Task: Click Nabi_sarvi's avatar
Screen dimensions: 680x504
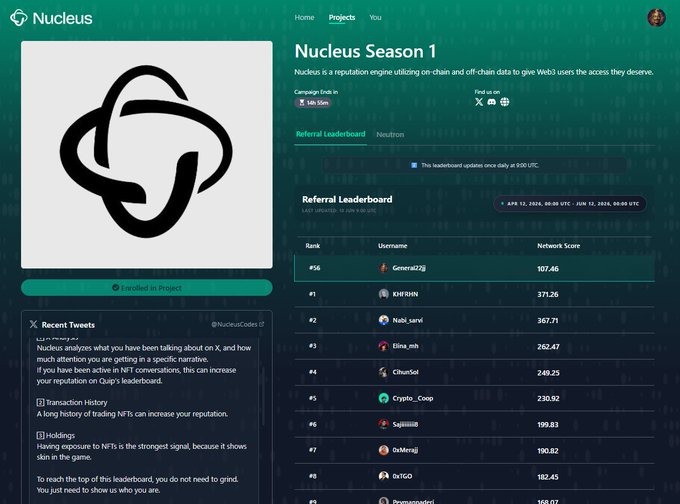Action: 383,320
